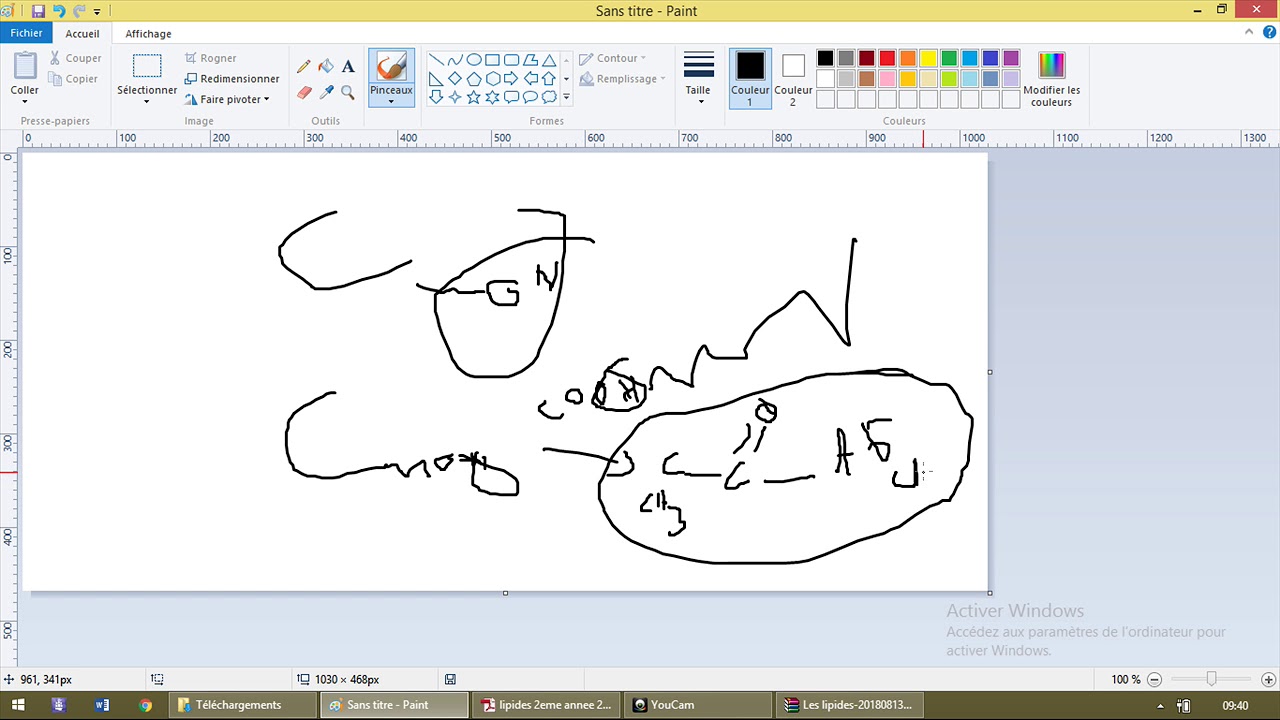Click the Save icon in quick access toolbar
Image resolution: width=1280 pixels, height=720 pixels.
point(38,11)
